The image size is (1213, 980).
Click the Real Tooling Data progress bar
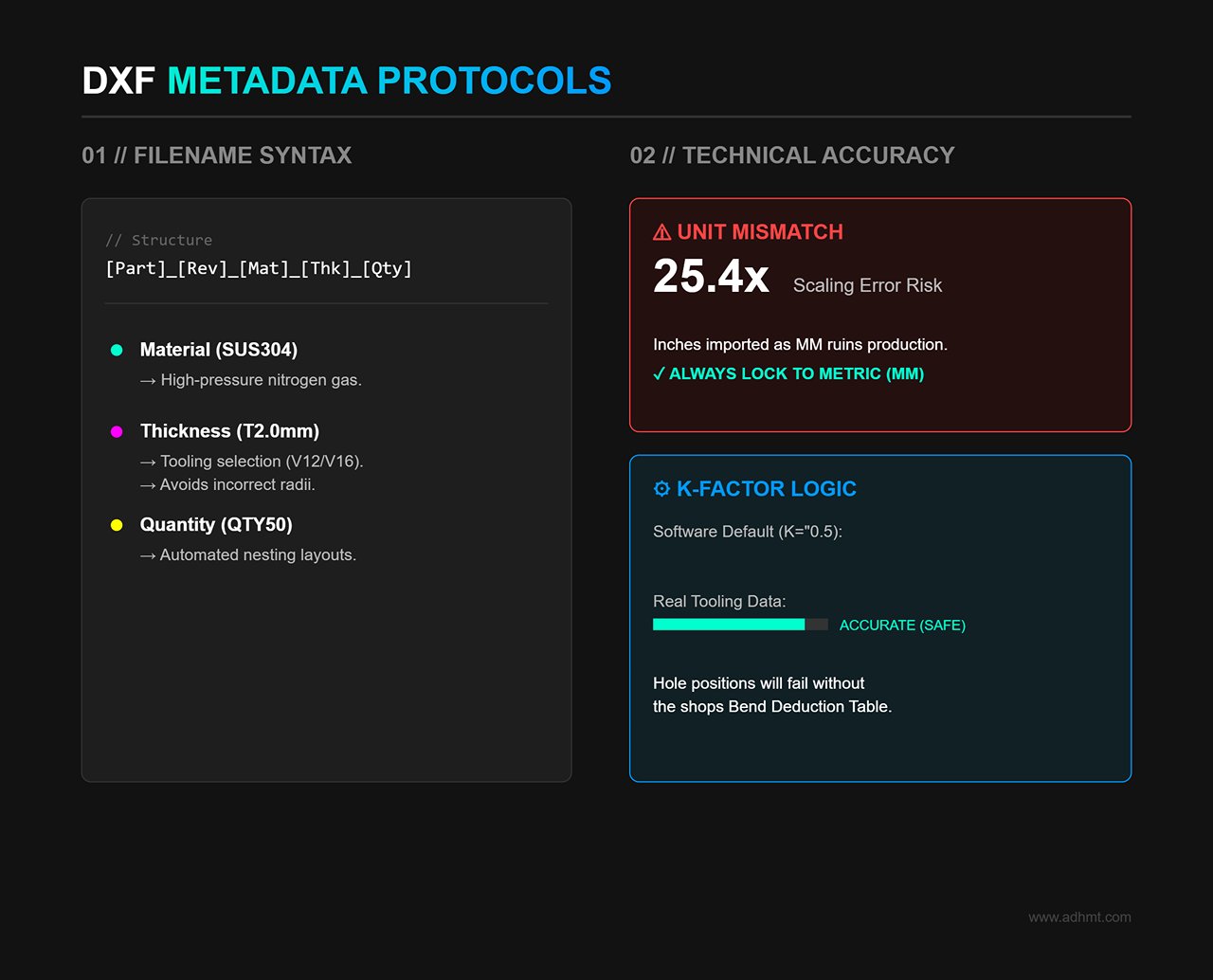(739, 625)
